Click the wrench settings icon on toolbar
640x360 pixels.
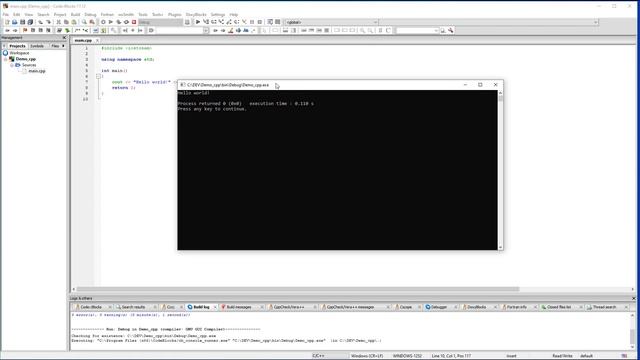click(x=451, y=31)
